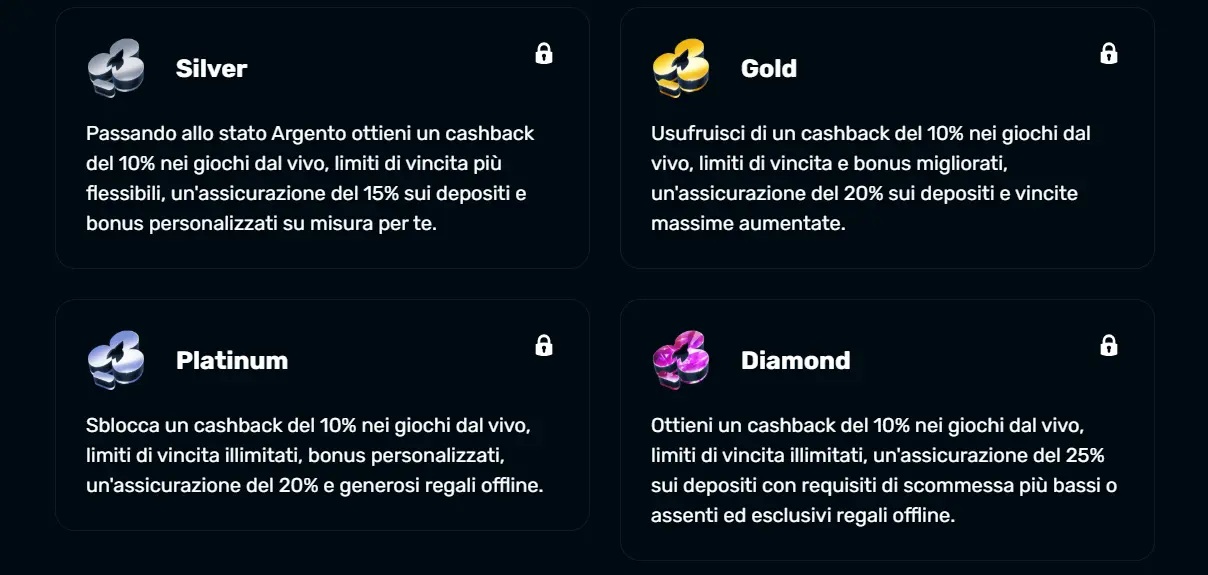Viewport: 1208px width, 575px height.
Task: Click the Platinum tier badge icon
Action: coord(116,360)
